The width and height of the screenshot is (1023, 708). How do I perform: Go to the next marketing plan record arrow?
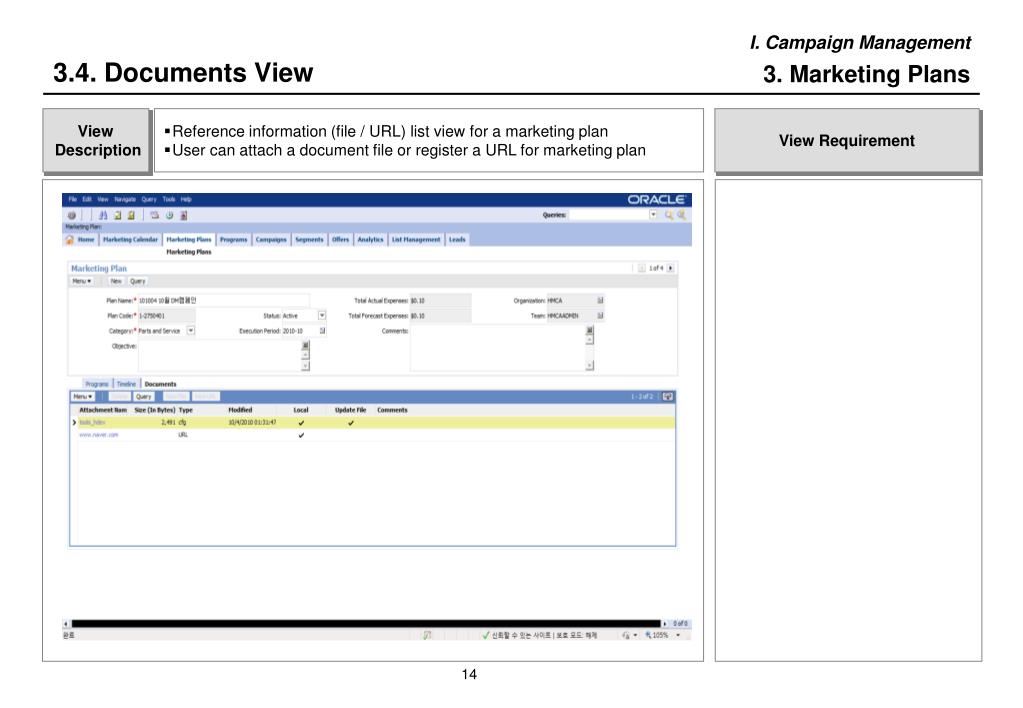pyautogui.click(x=671, y=268)
